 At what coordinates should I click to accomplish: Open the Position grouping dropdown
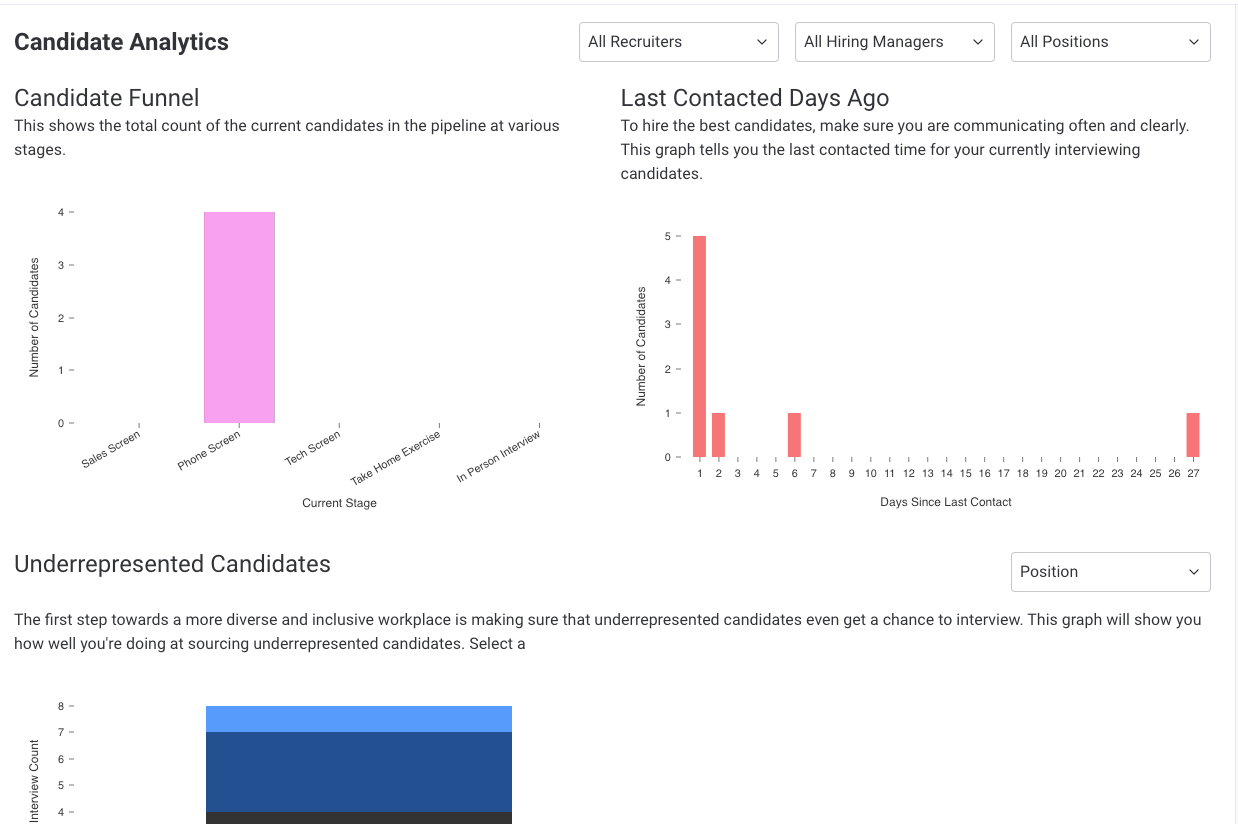point(1110,572)
